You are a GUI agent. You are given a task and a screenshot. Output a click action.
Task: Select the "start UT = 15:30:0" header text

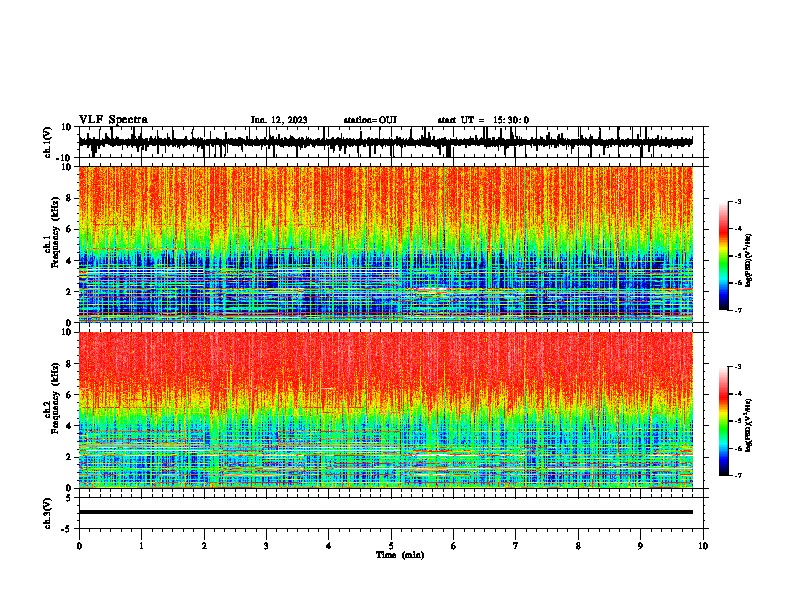pyautogui.click(x=483, y=120)
